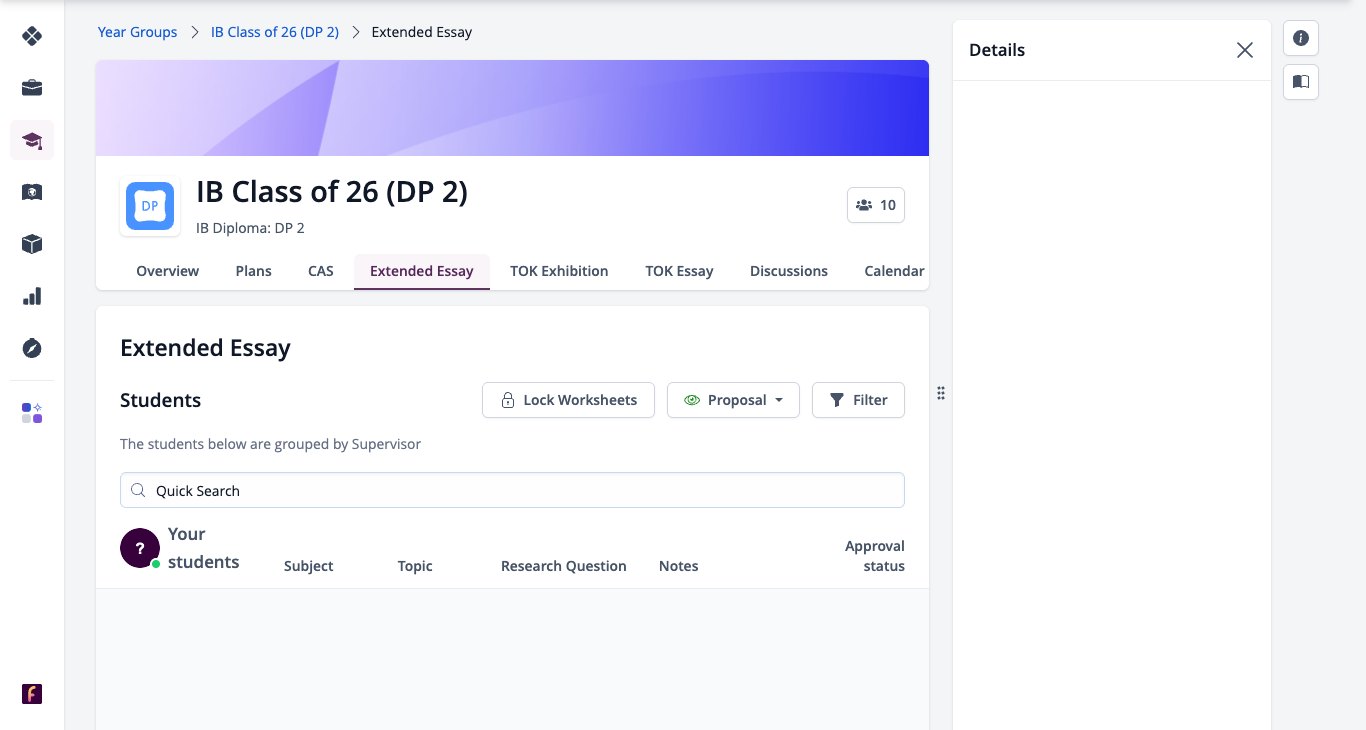
Task: Expand the Proposal visibility dropdown
Action: (x=733, y=400)
